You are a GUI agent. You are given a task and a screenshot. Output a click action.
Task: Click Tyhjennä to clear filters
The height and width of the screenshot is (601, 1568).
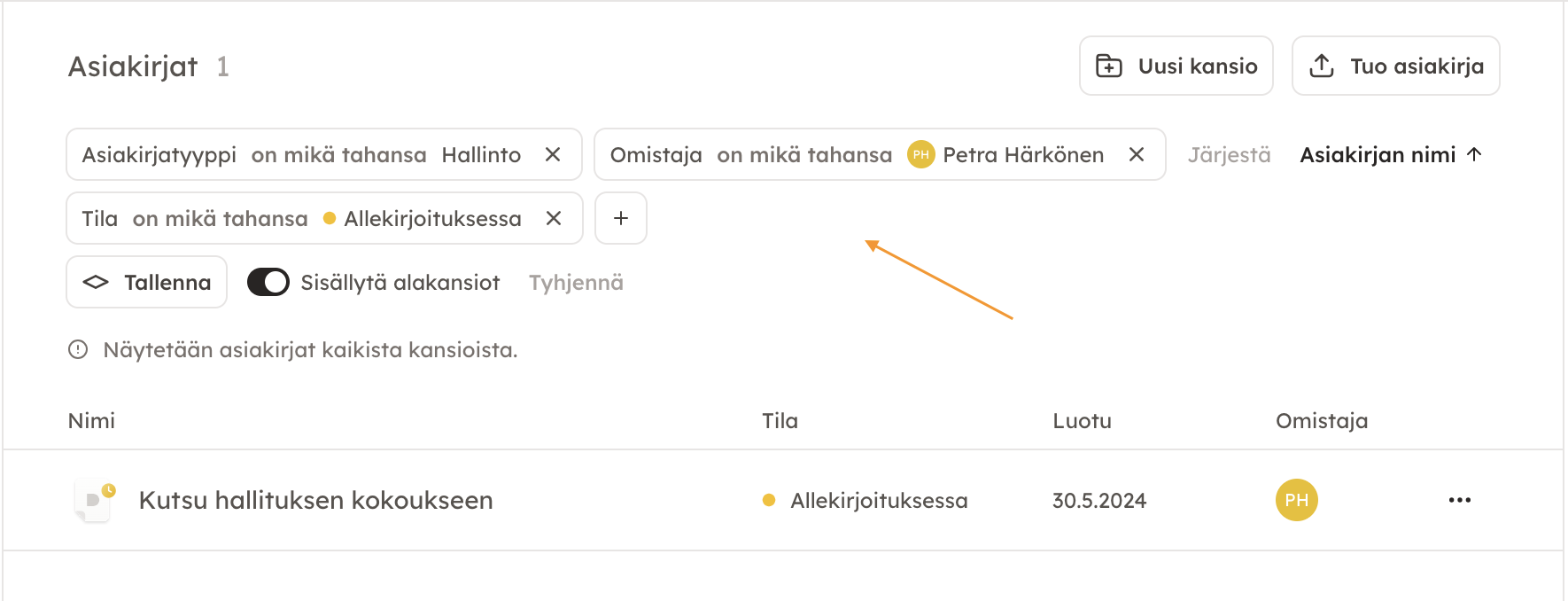(576, 283)
